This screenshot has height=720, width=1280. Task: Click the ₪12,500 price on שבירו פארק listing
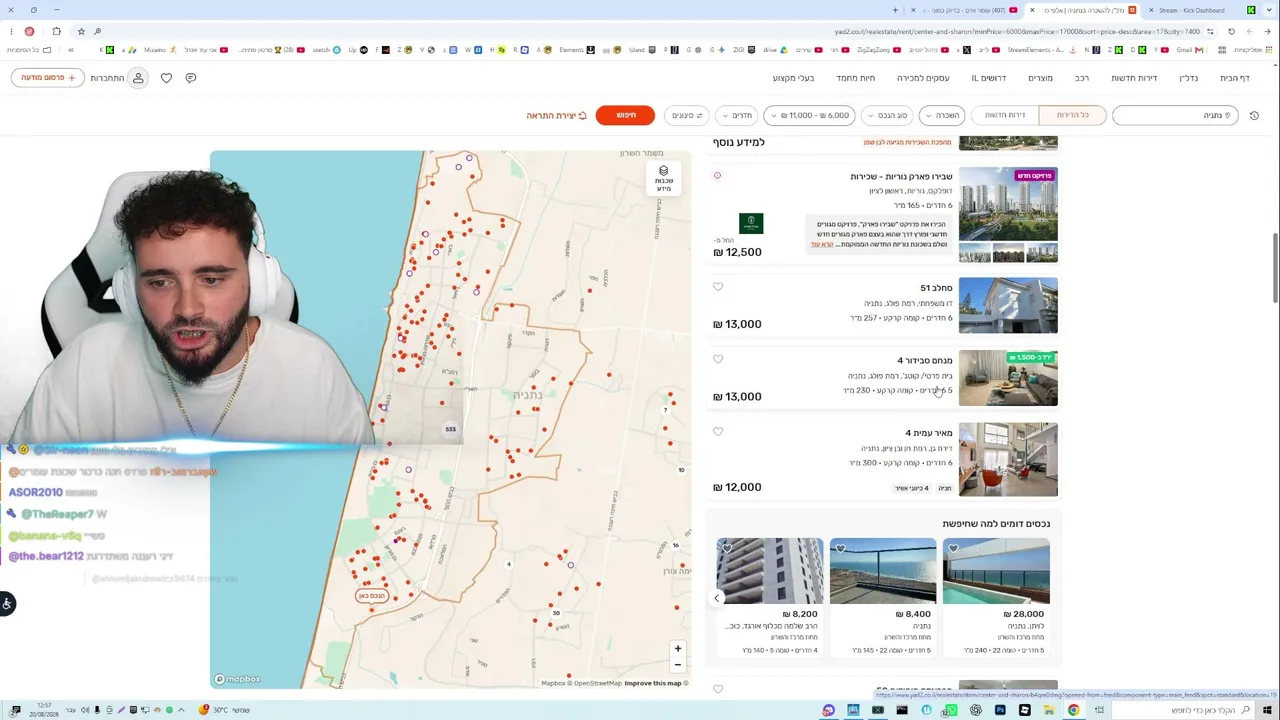point(737,252)
